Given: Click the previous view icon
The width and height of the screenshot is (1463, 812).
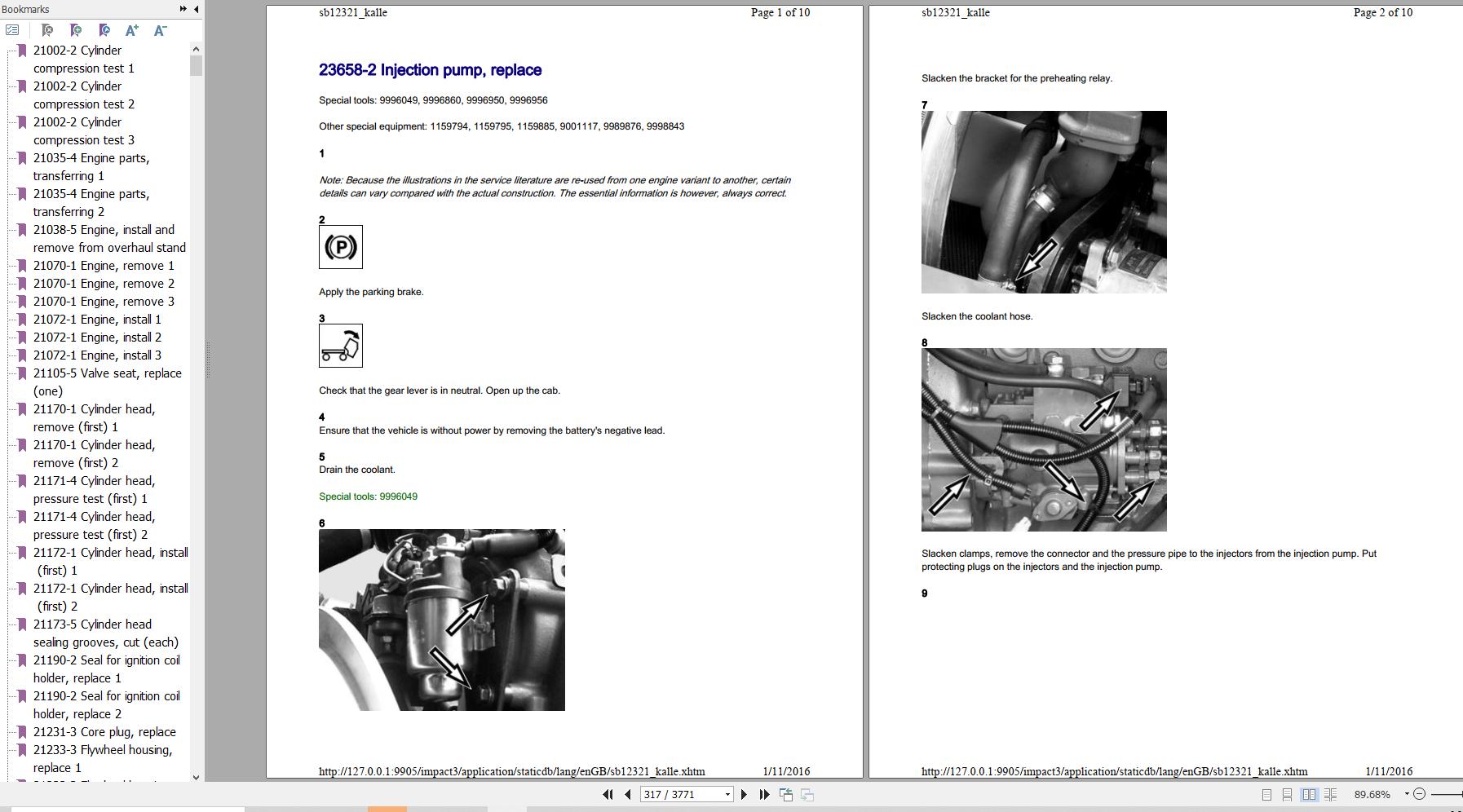Looking at the screenshot, I should [x=786, y=794].
